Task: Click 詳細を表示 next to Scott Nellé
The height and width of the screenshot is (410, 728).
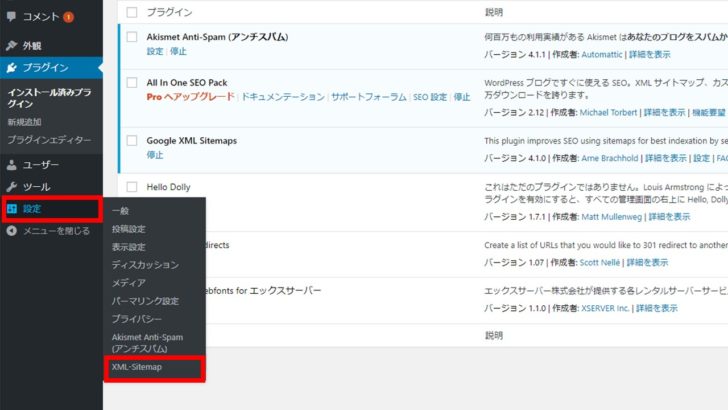Action: click(647, 262)
